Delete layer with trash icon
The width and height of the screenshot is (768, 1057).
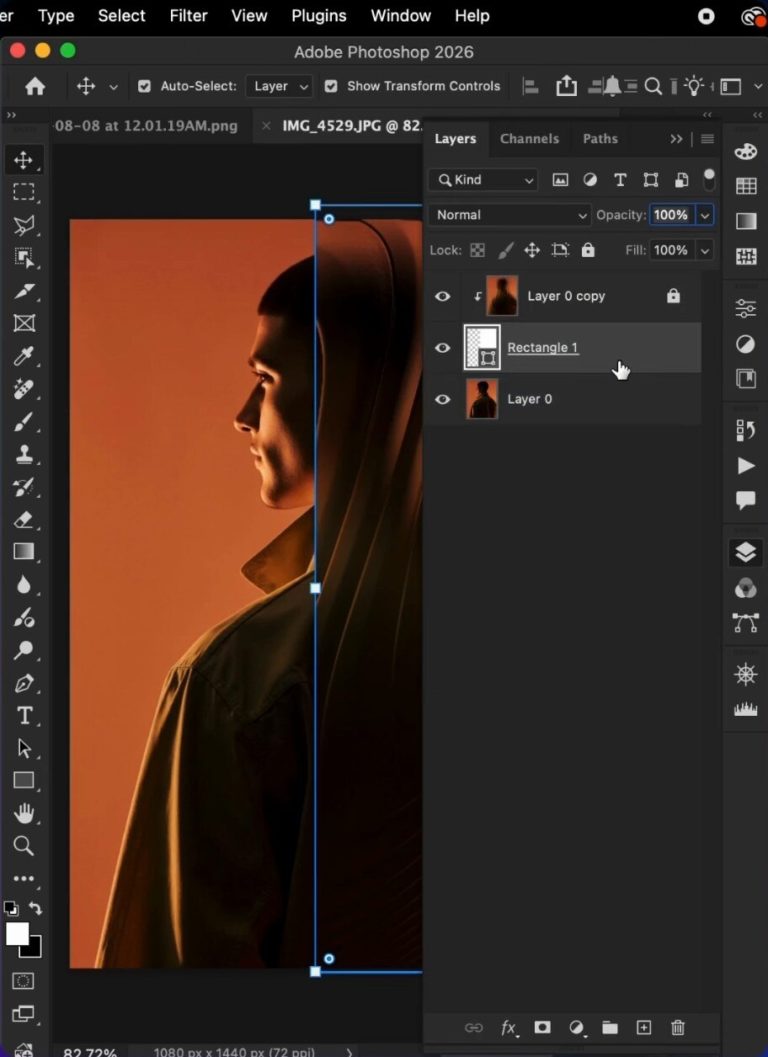(x=678, y=1027)
